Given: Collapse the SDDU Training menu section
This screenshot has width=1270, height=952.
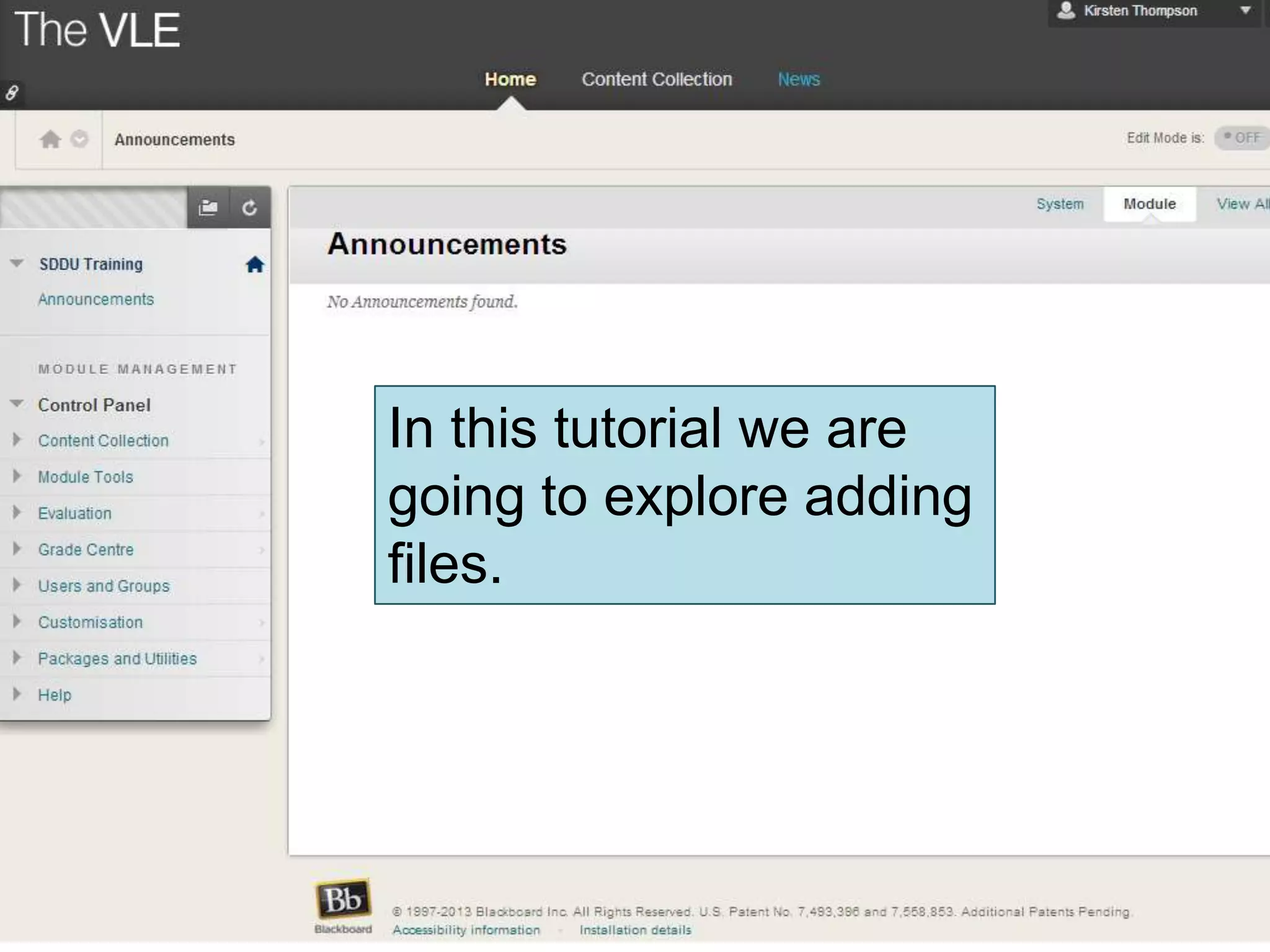Looking at the screenshot, I should click(17, 263).
